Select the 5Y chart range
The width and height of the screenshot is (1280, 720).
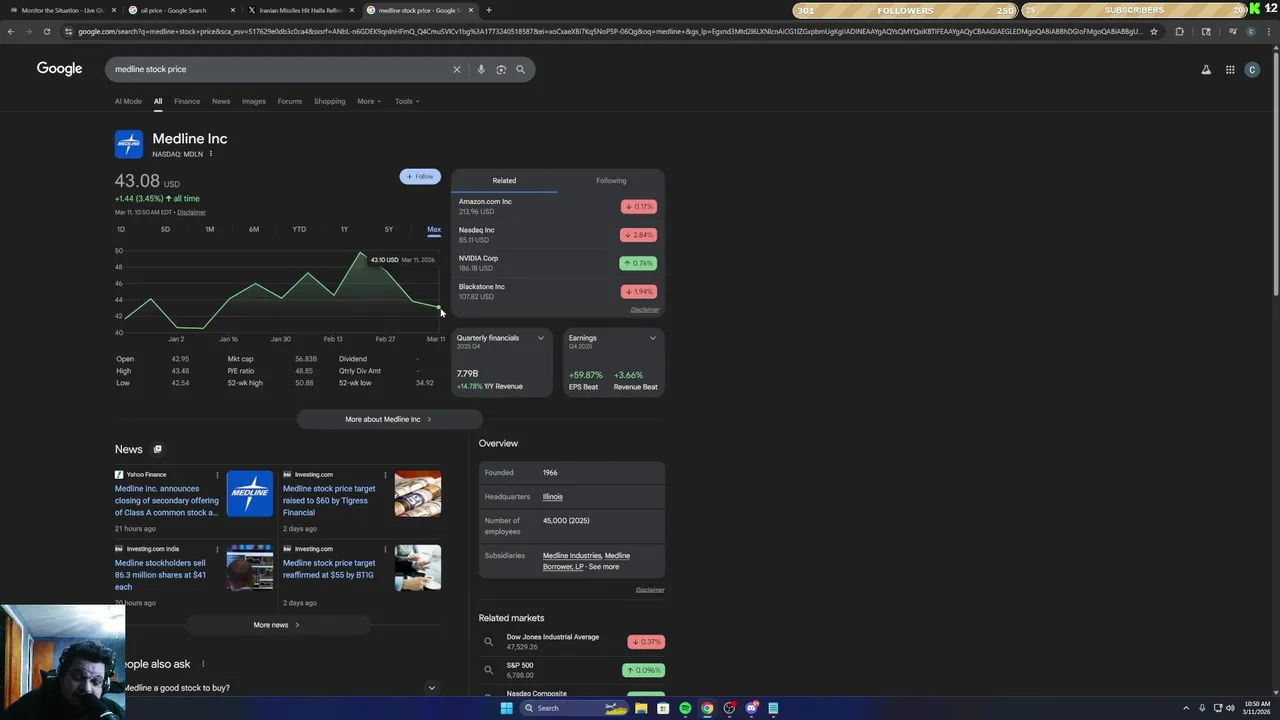tap(389, 229)
